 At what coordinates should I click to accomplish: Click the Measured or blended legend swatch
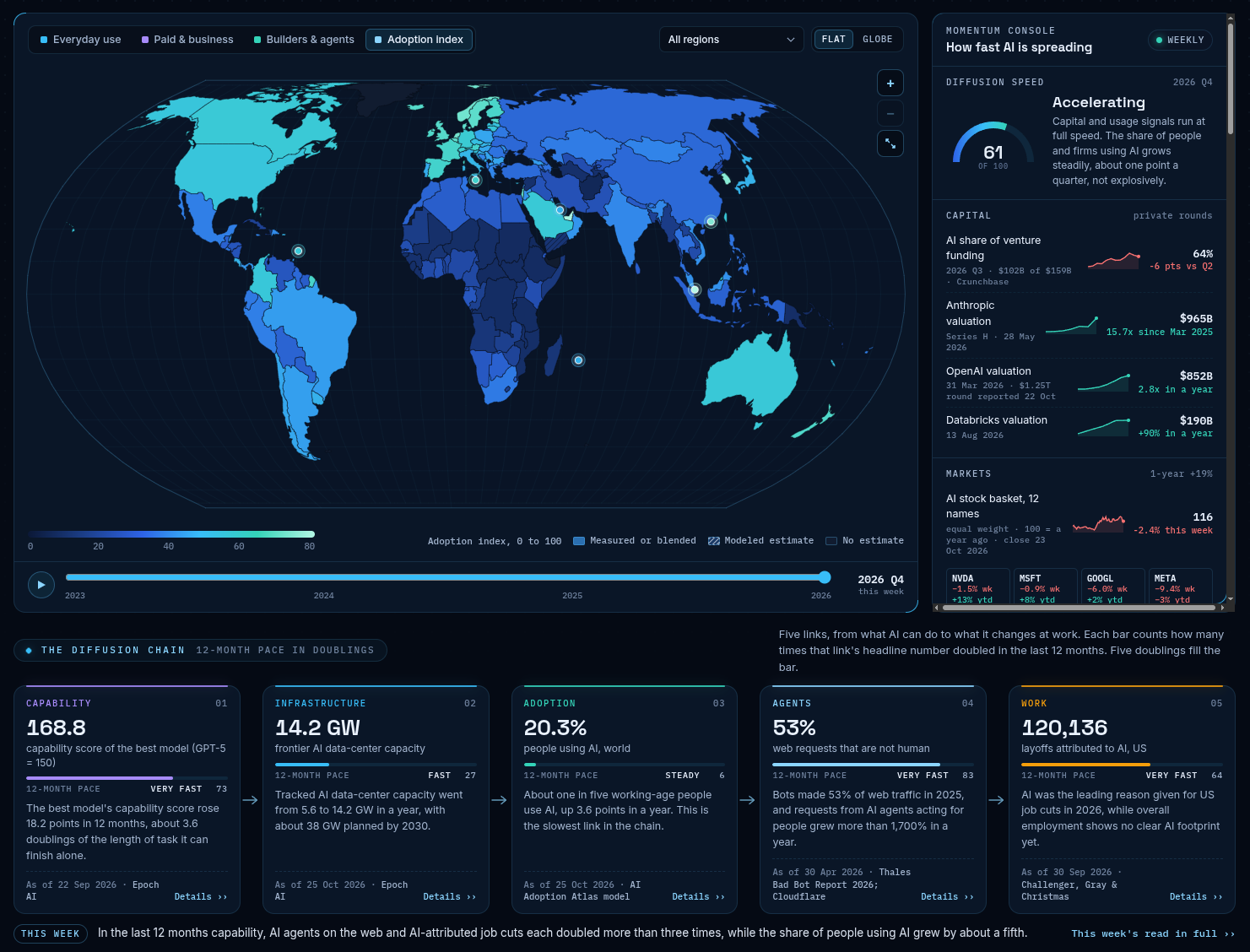(579, 541)
